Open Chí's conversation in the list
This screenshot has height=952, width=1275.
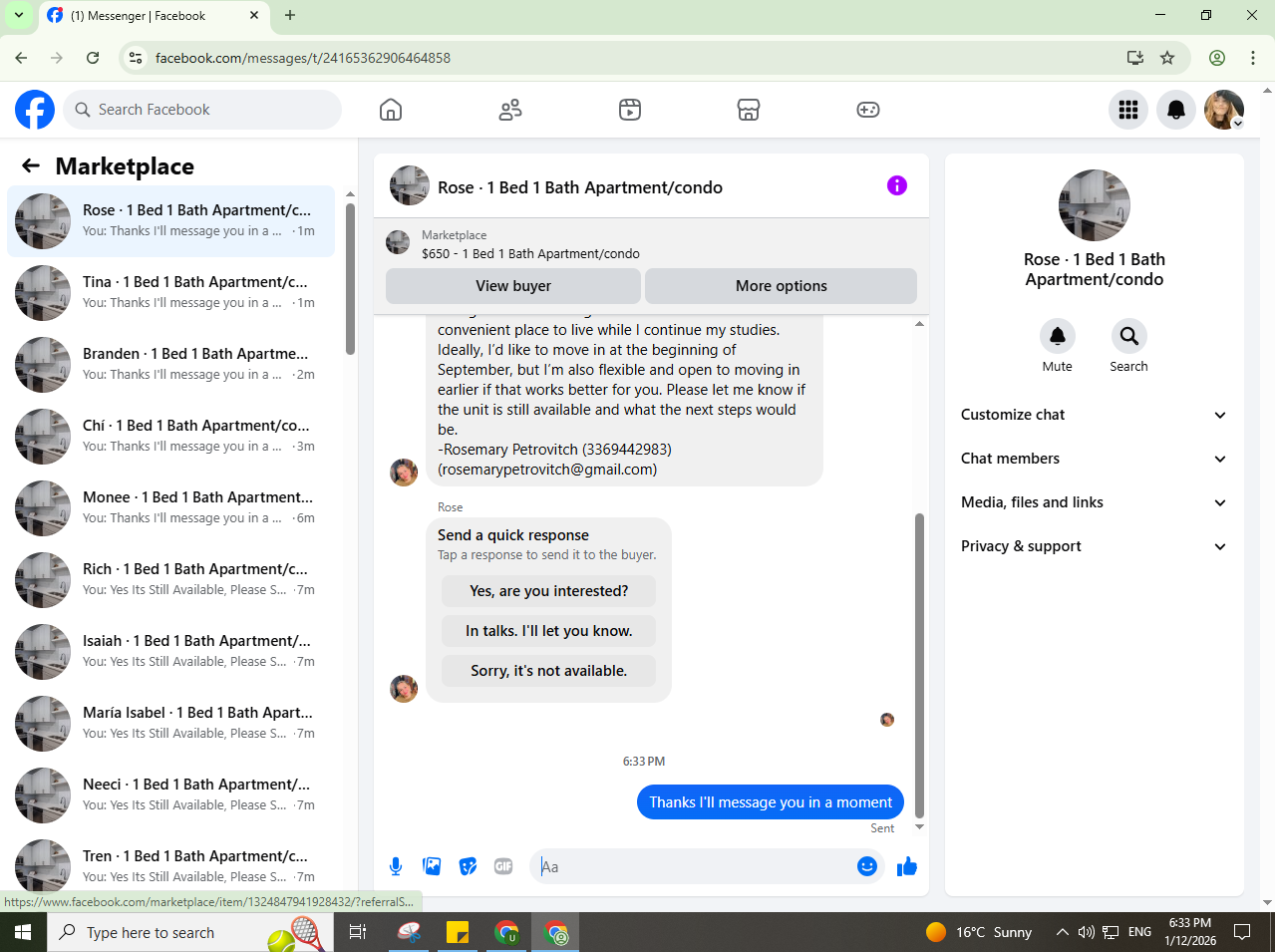[171, 436]
